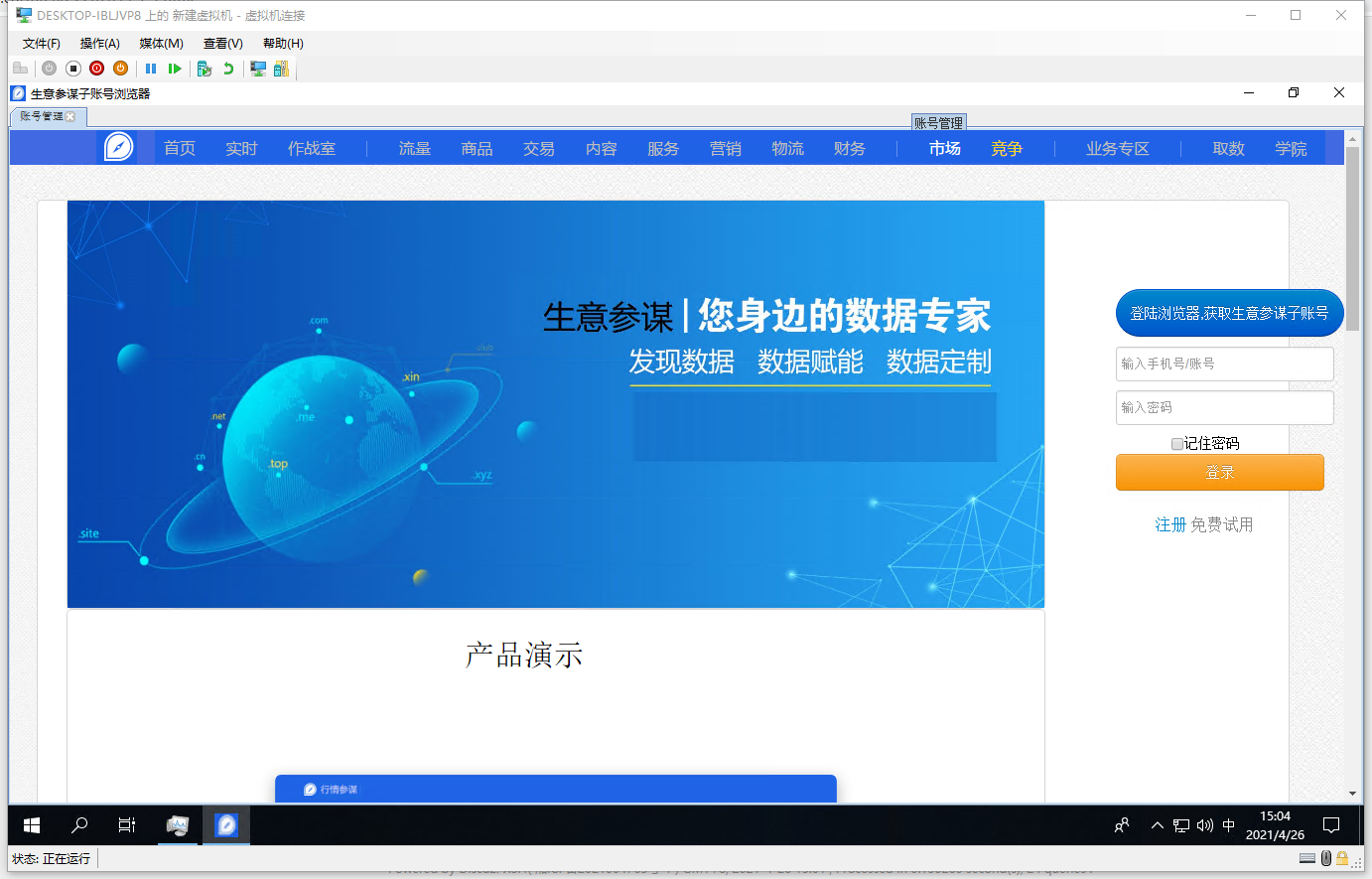This screenshot has height=879, width=1372.
Task: Open the 营销 nav item
Action: (726, 148)
